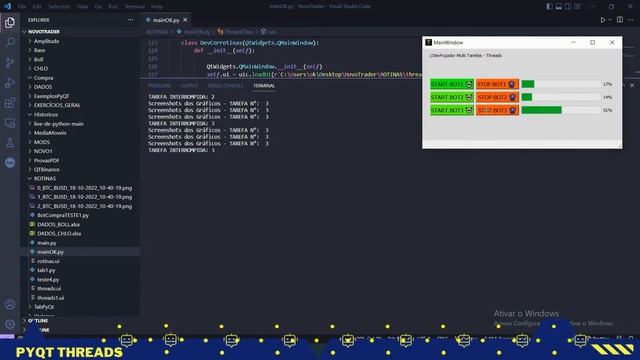Open the Selection menu

59,7
